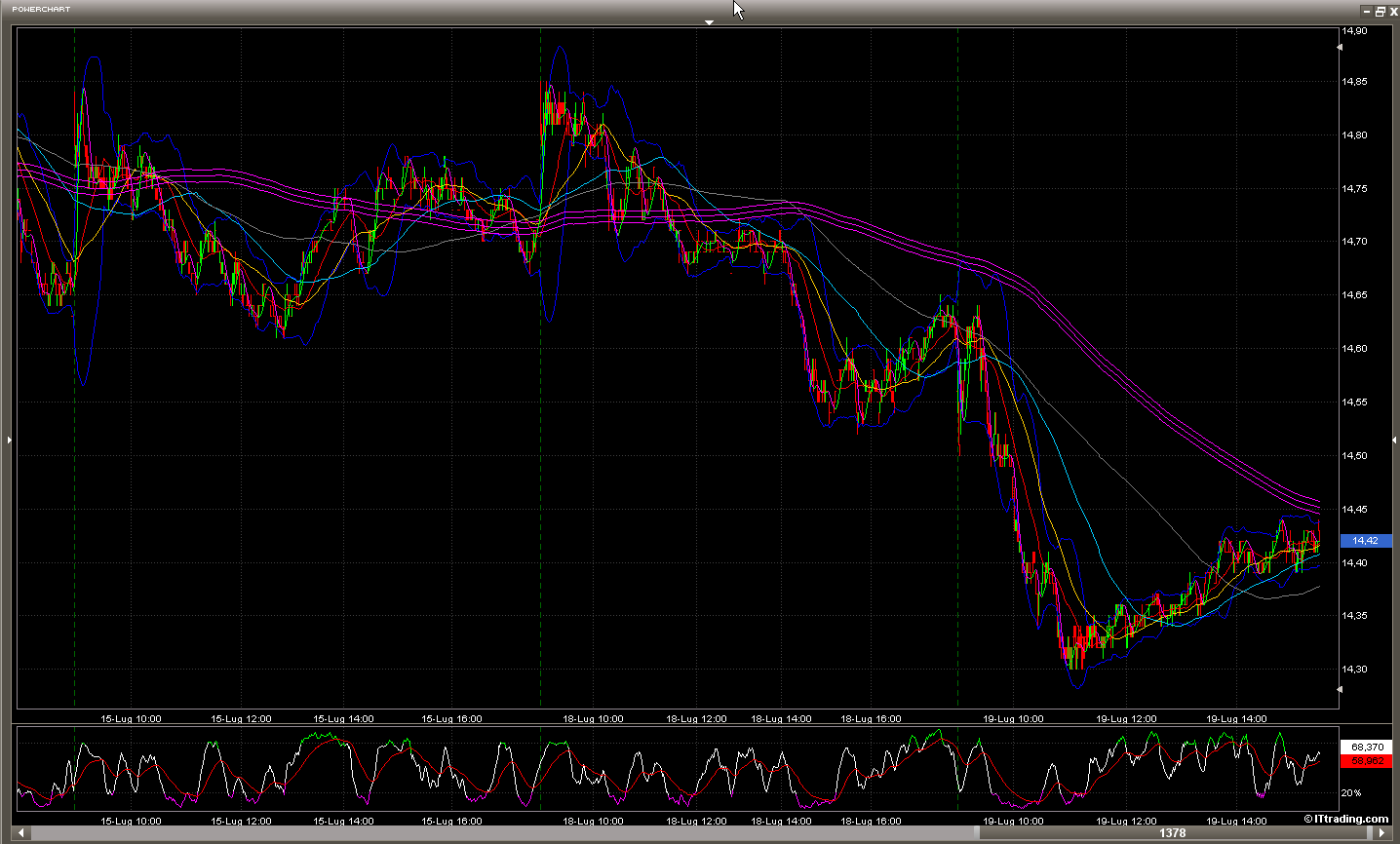This screenshot has width=1400, height=844.
Task: Expand the left side panel arrow
Action: tap(10, 440)
